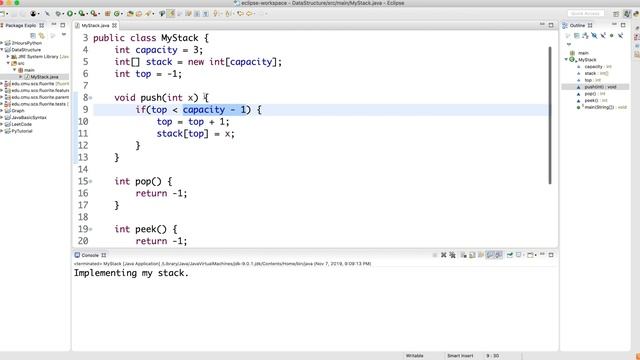Collapse the peek method fold on line 19
640x360 pixels.
(91, 229)
